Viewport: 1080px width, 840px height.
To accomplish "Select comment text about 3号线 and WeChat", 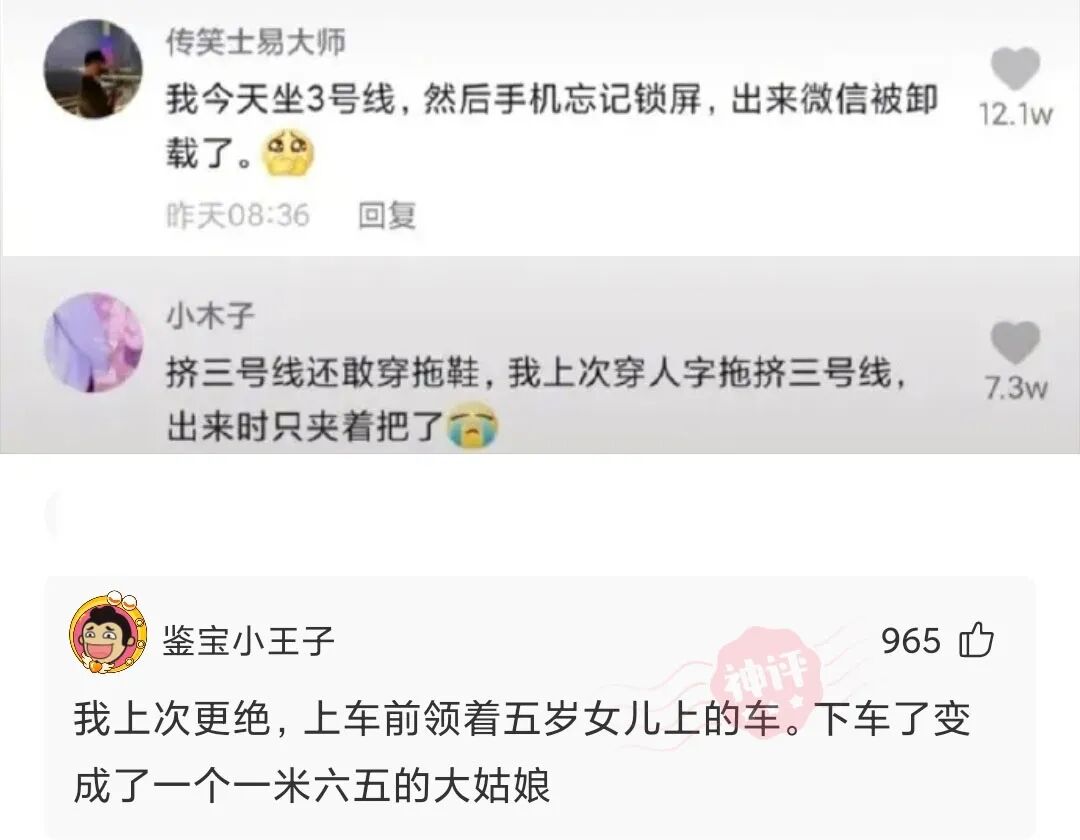I will (x=552, y=126).
